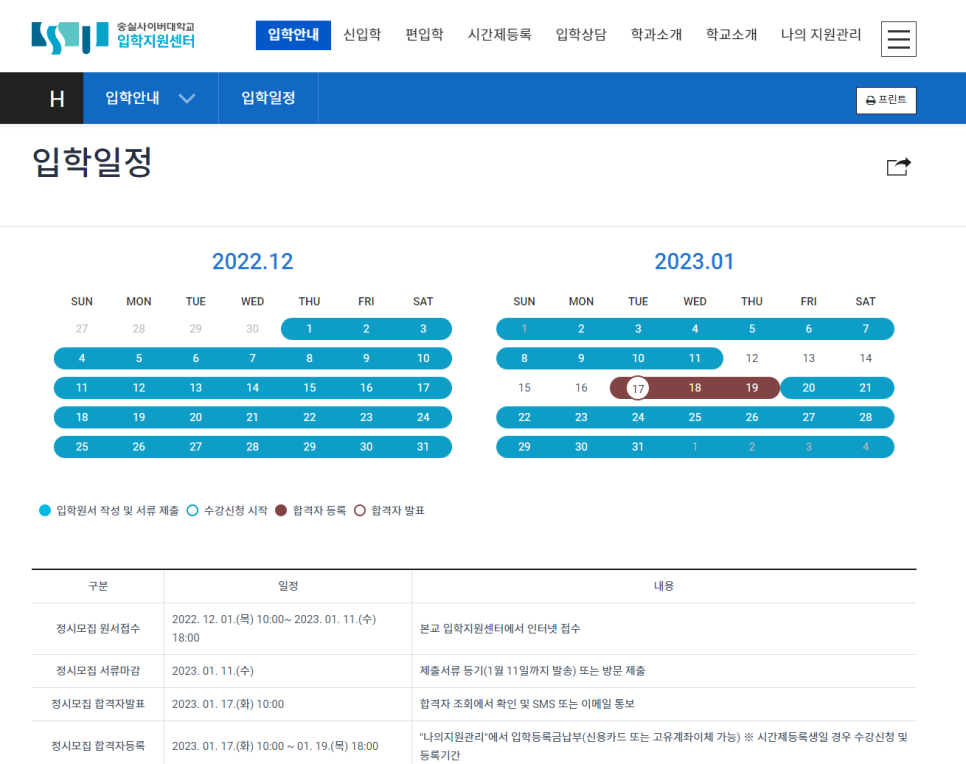966x764 pixels.
Task: Click '본교 입학지원센터에서 인터넷 접수' text
Action: pos(500,628)
